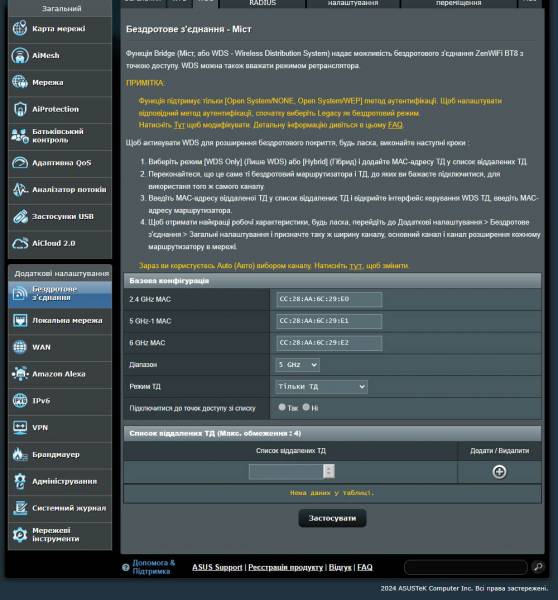Open Системний журнал icon
This screenshot has height=600, width=558.
(20, 508)
